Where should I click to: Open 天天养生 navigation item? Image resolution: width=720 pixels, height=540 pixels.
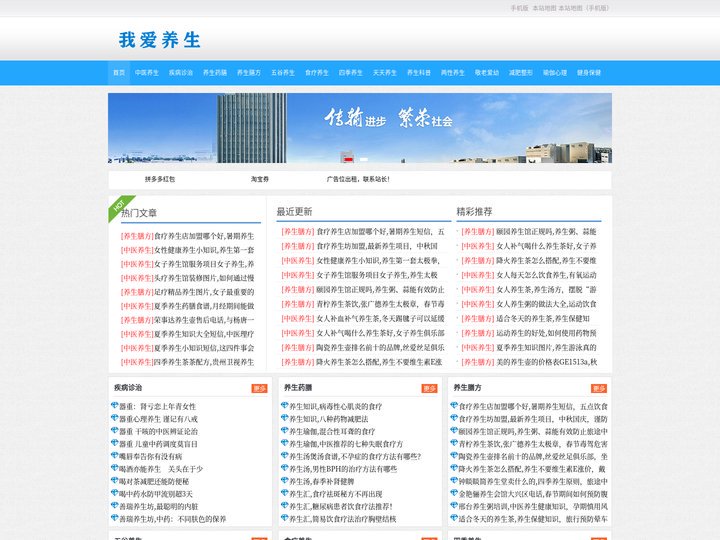[385, 73]
